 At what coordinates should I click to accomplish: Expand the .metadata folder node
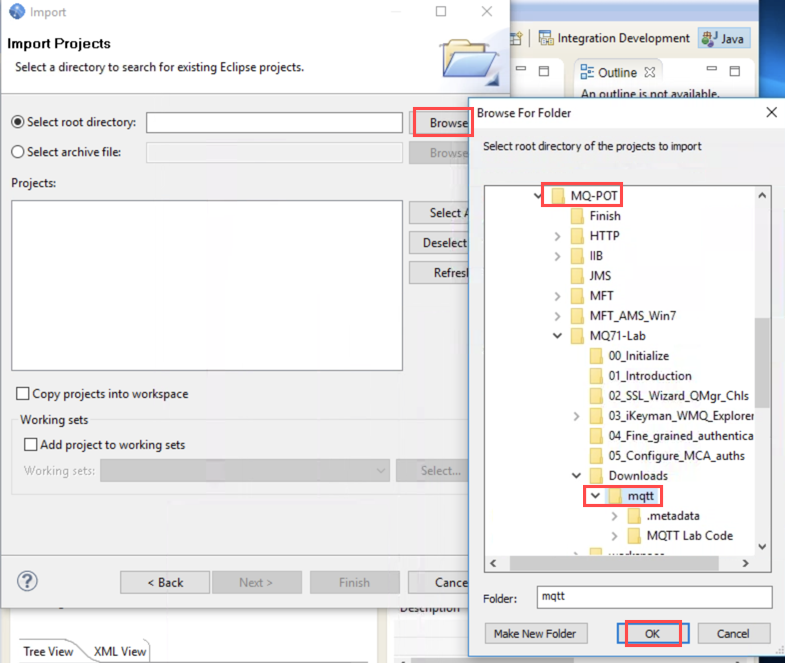614,516
